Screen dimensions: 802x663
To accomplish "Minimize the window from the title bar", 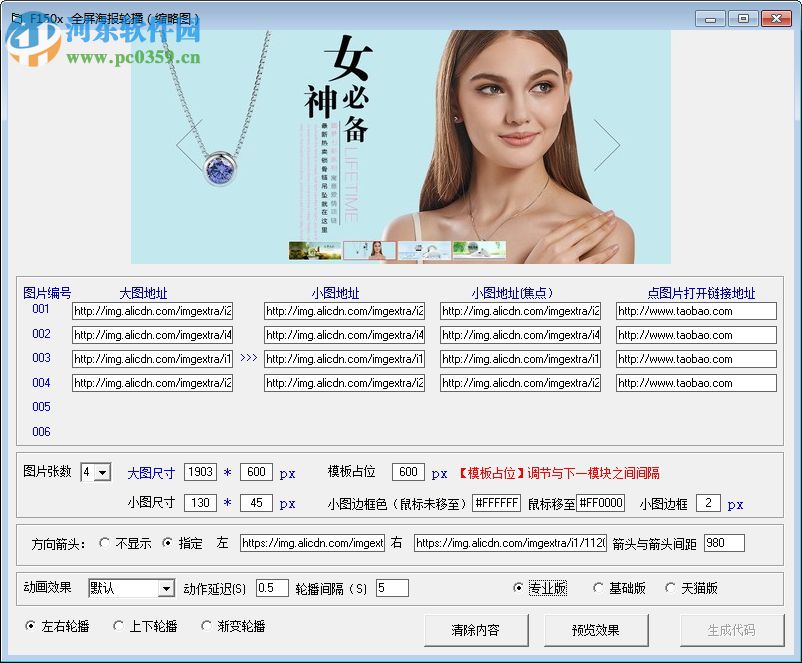I will pos(711,18).
